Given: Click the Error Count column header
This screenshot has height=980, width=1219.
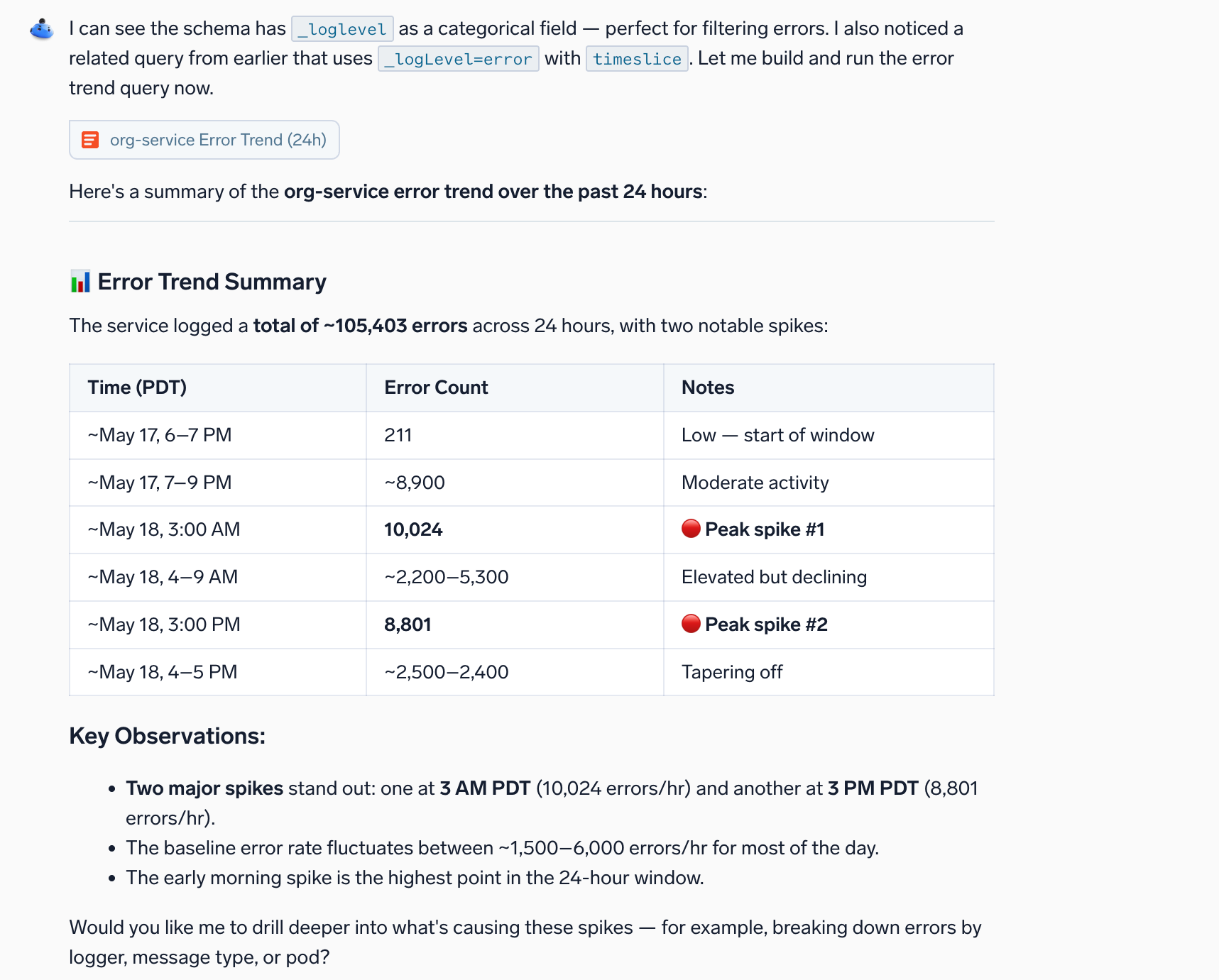Looking at the screenshot, I should coord(515,387).
